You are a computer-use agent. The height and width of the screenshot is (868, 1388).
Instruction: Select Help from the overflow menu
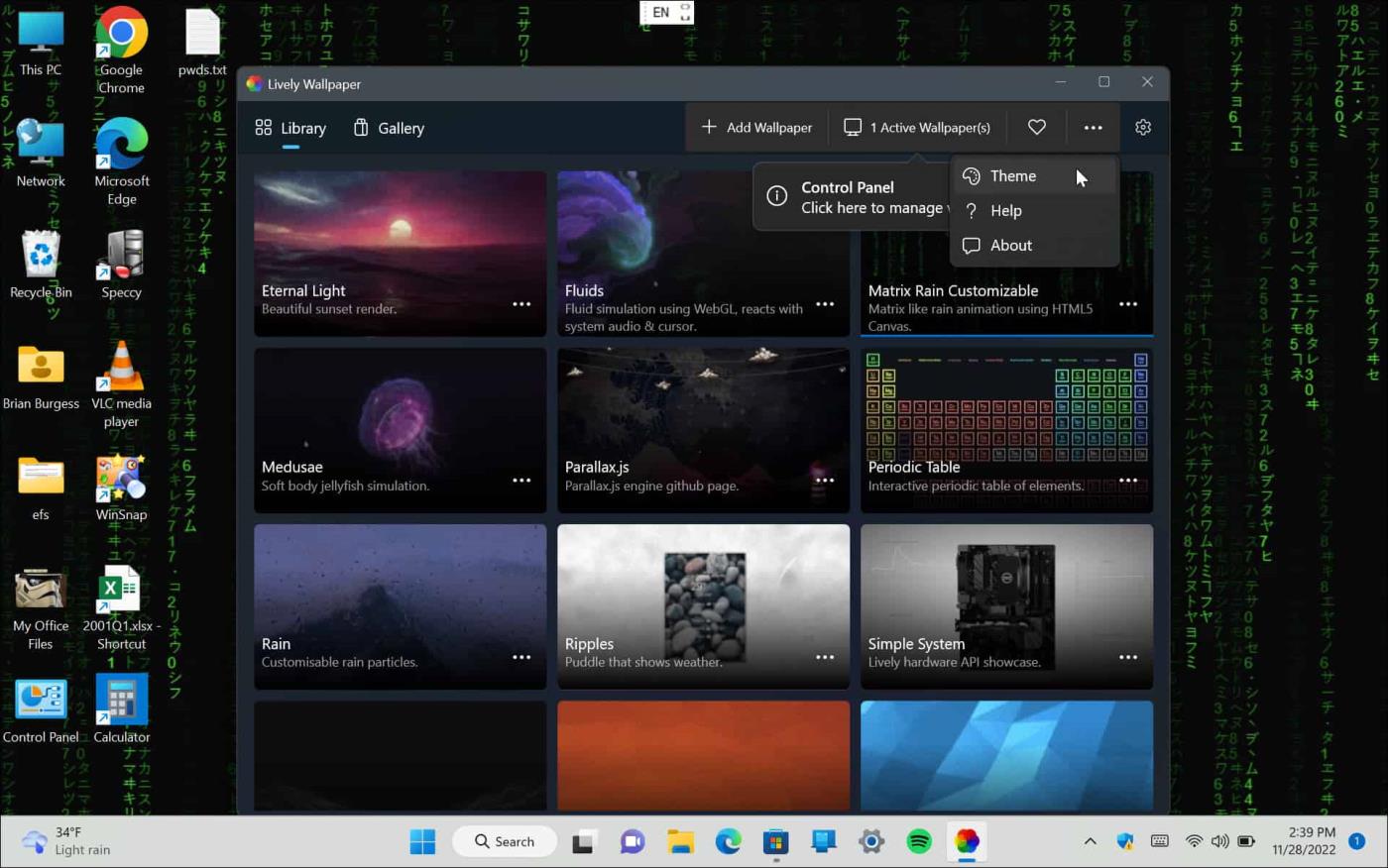[1034, 211]
